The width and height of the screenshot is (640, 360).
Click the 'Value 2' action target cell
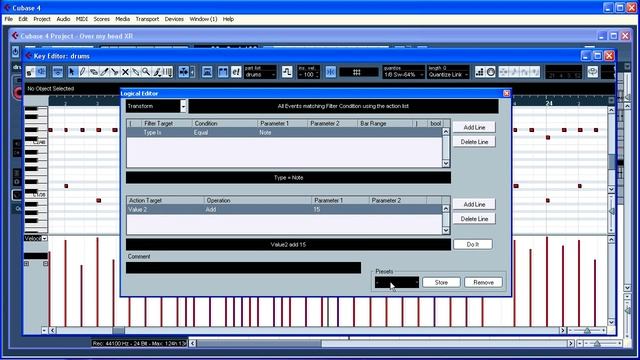[x=138, y=210]
